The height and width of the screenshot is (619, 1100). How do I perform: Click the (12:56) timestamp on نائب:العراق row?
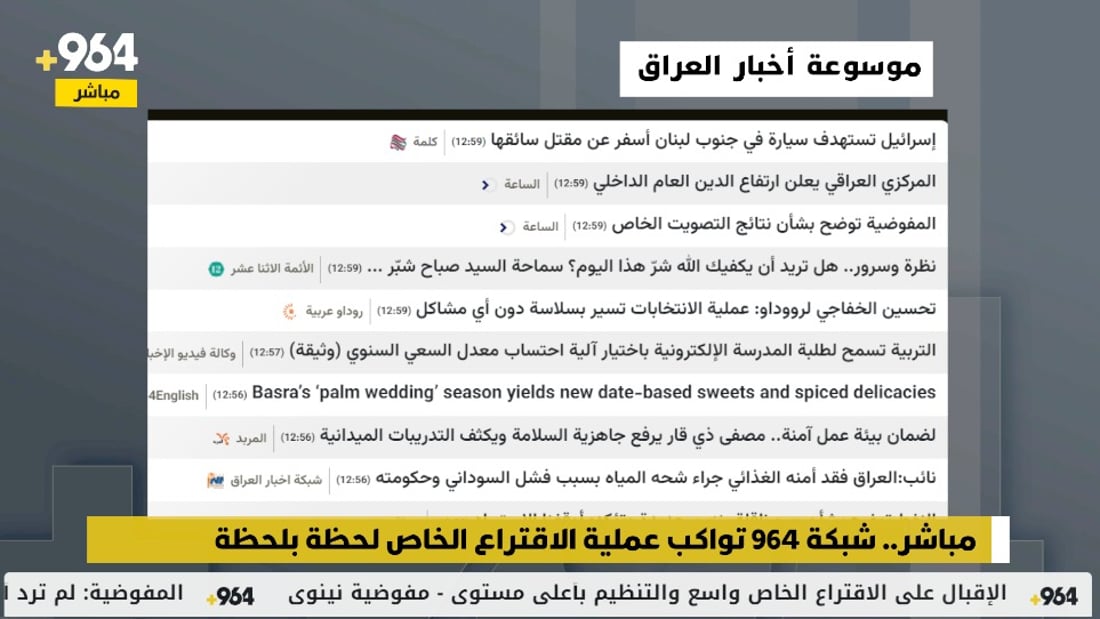click(x=353, y=479)
